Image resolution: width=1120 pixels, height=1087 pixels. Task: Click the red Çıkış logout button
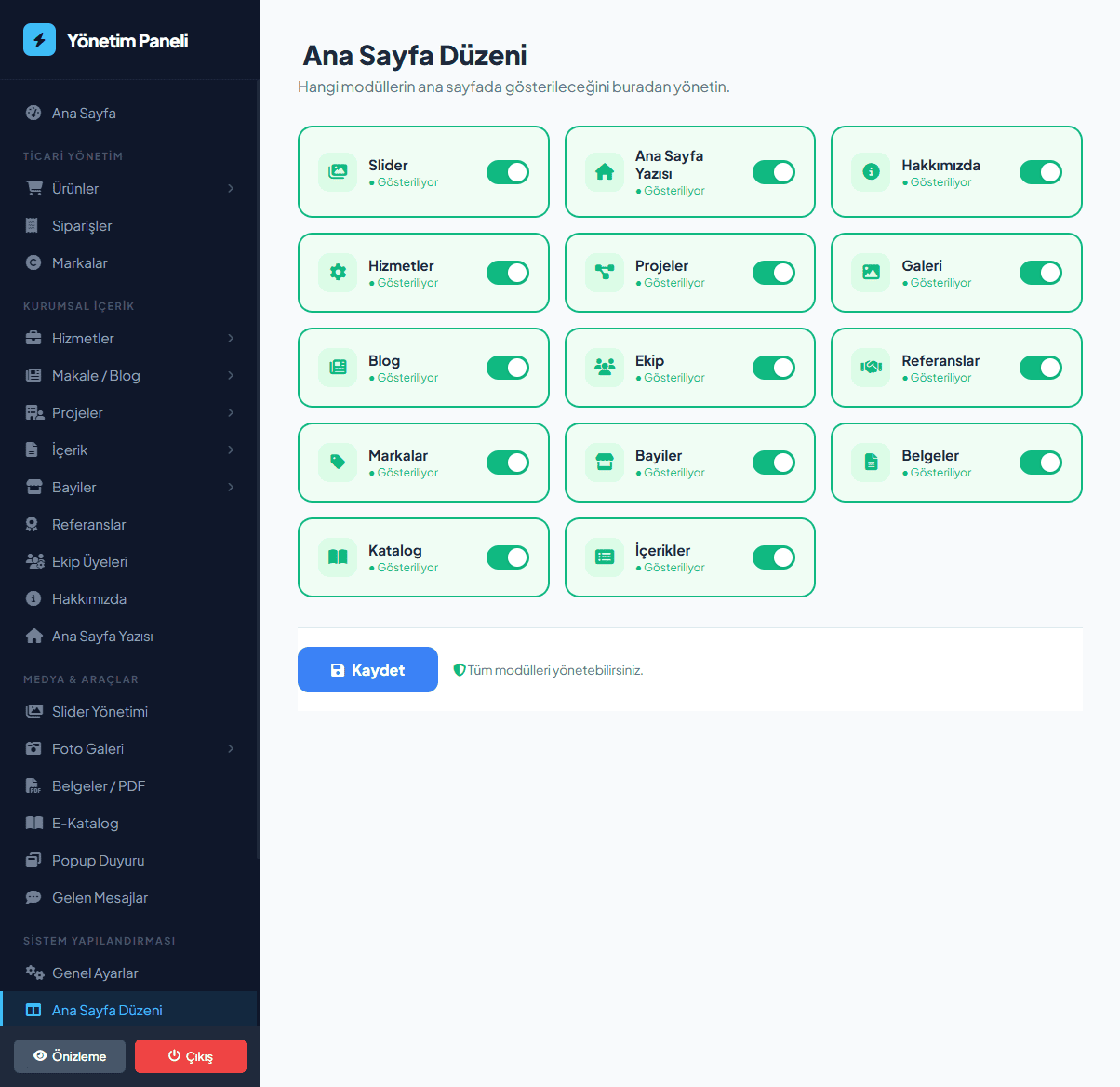click(x=191, y=1056)
